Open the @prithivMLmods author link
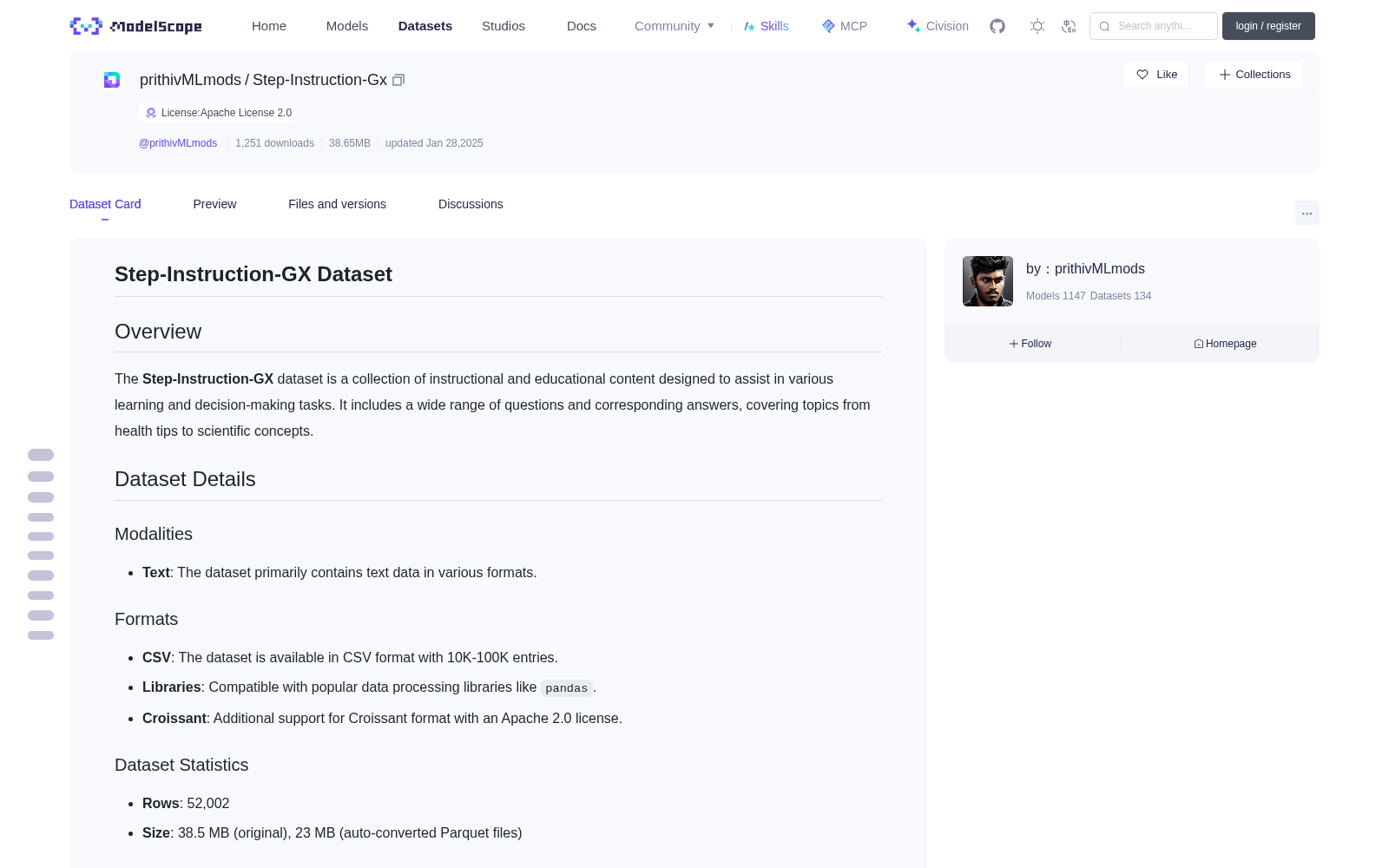 178,143
